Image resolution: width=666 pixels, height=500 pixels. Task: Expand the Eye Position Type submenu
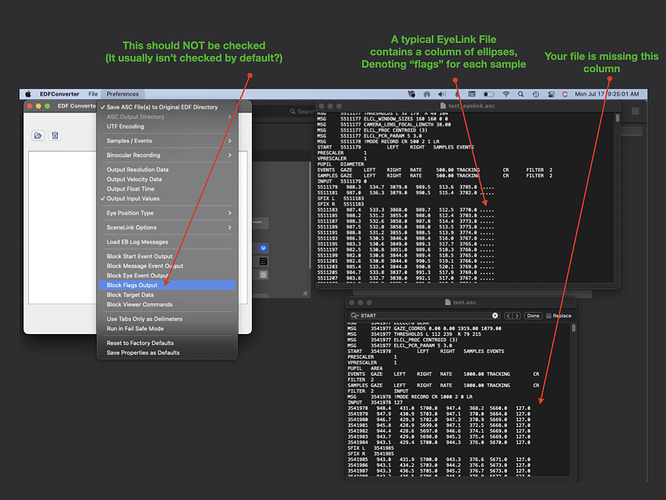pos(167,213)
